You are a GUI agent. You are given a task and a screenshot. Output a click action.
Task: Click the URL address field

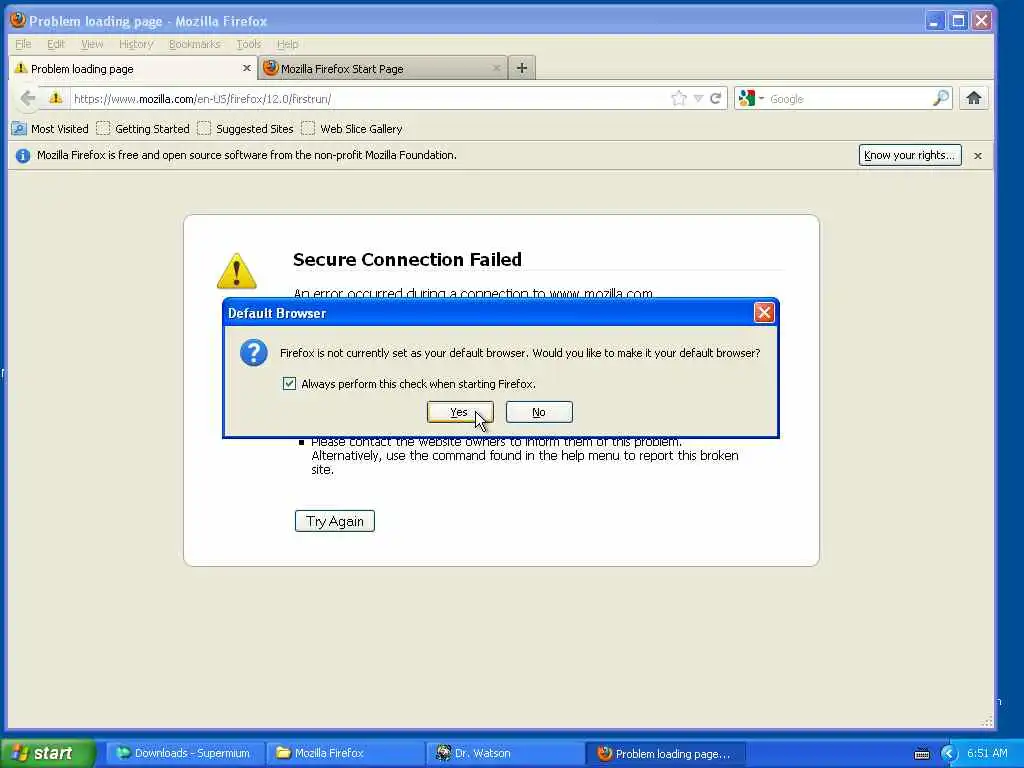[369, 99]
